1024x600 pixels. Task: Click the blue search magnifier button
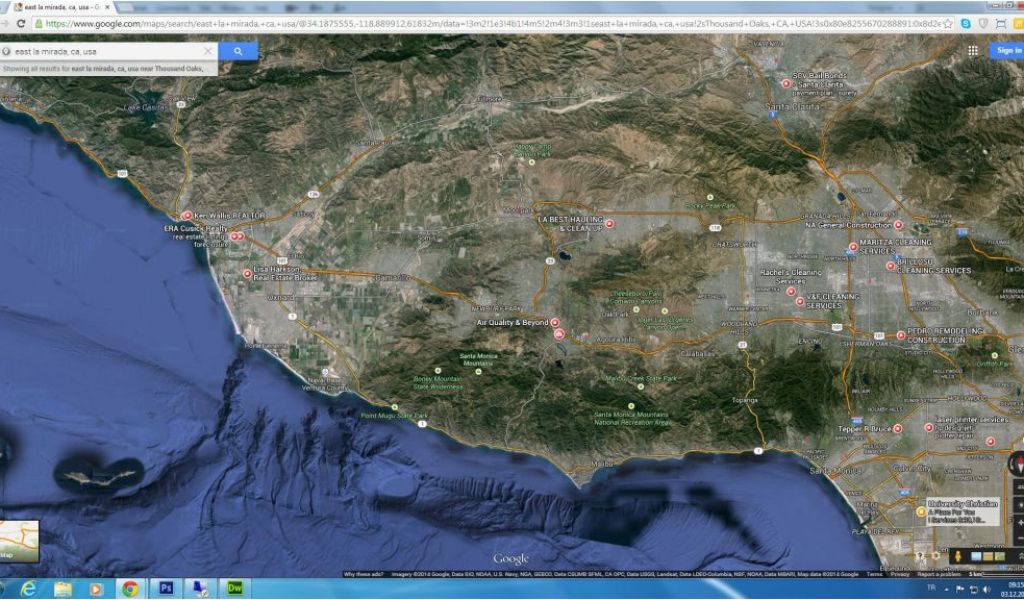[238, 51]
